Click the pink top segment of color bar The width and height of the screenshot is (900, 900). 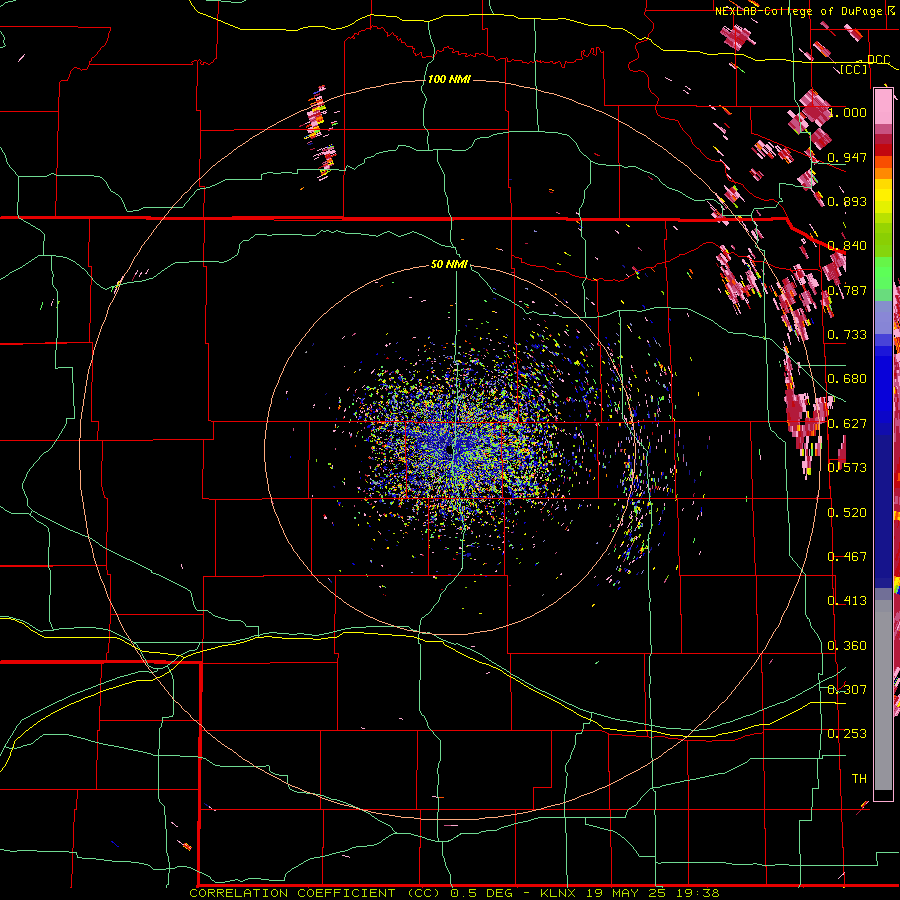(x=883, y=106)
